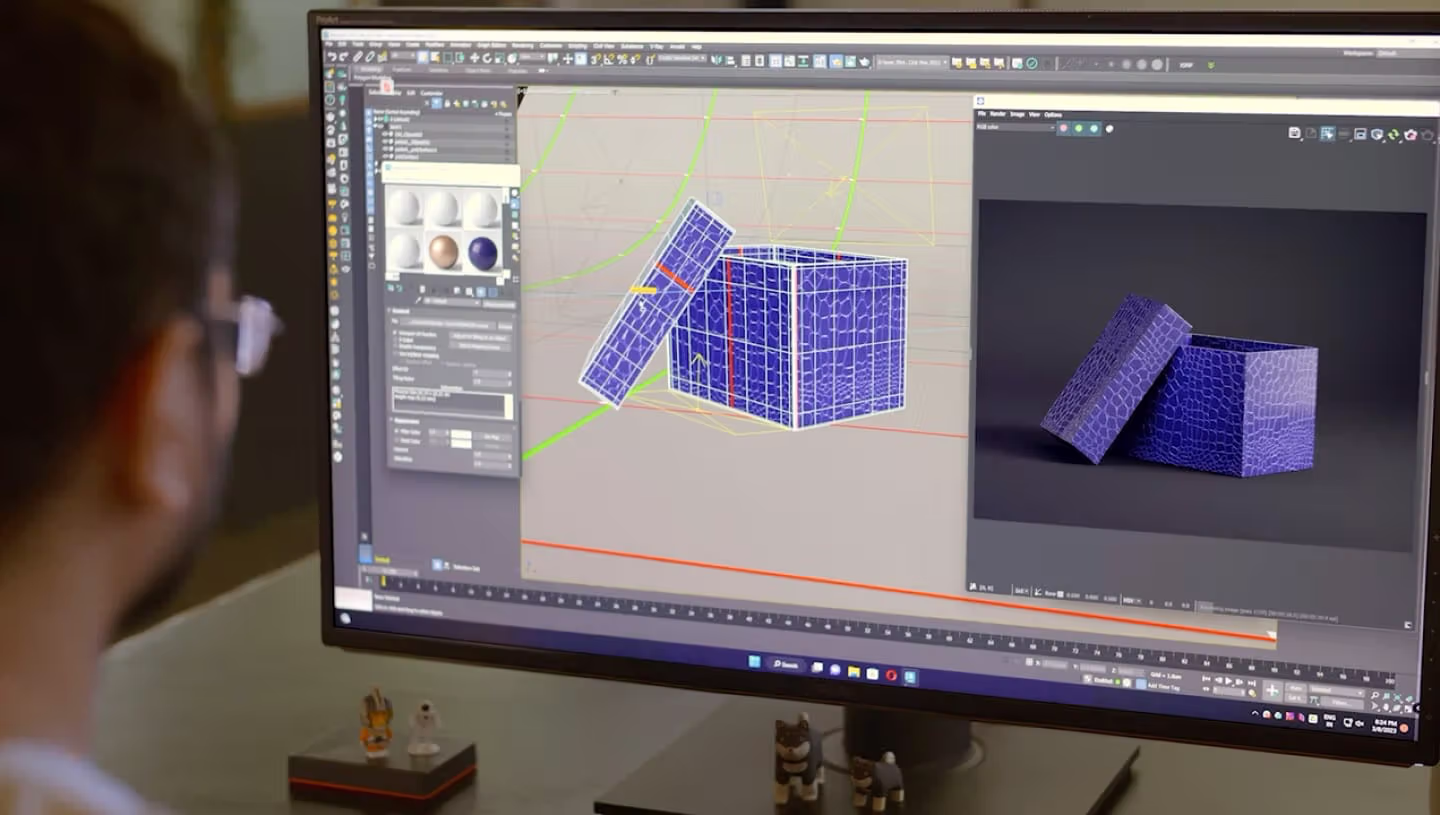Image resolution: width=1440 pixels, height=815 pixels.
Task: Open the File menu in main menu bar
Action: coord(329,45)
